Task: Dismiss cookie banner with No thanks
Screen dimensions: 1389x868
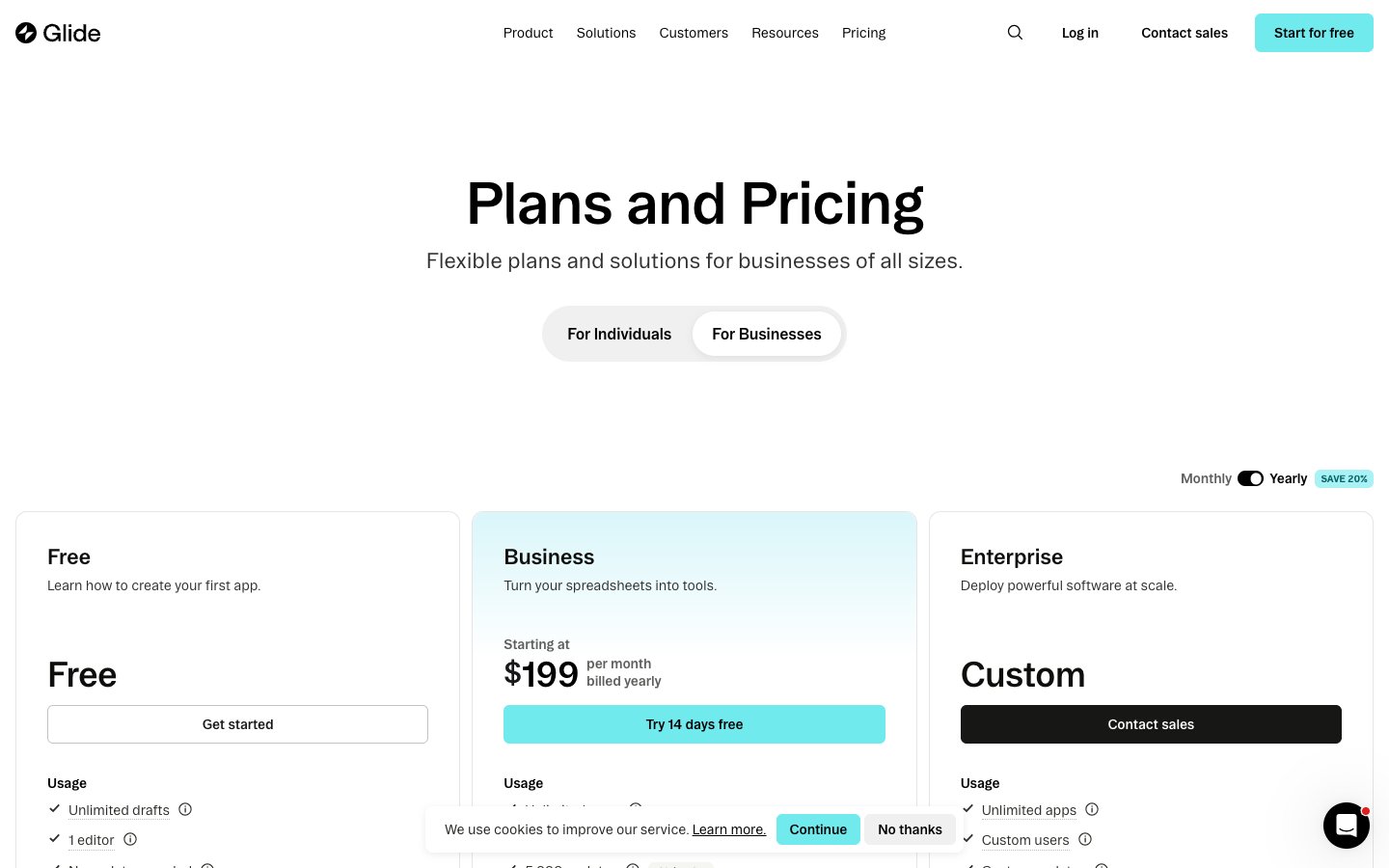Action: 910,829
